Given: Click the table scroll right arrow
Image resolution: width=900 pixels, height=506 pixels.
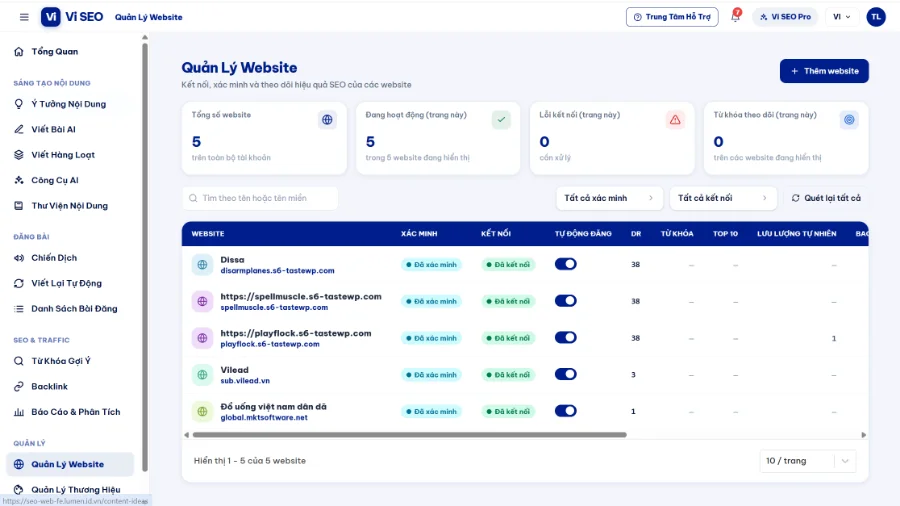Looking at the screenshot, I should pyautogui.click(x=863, y=435).
